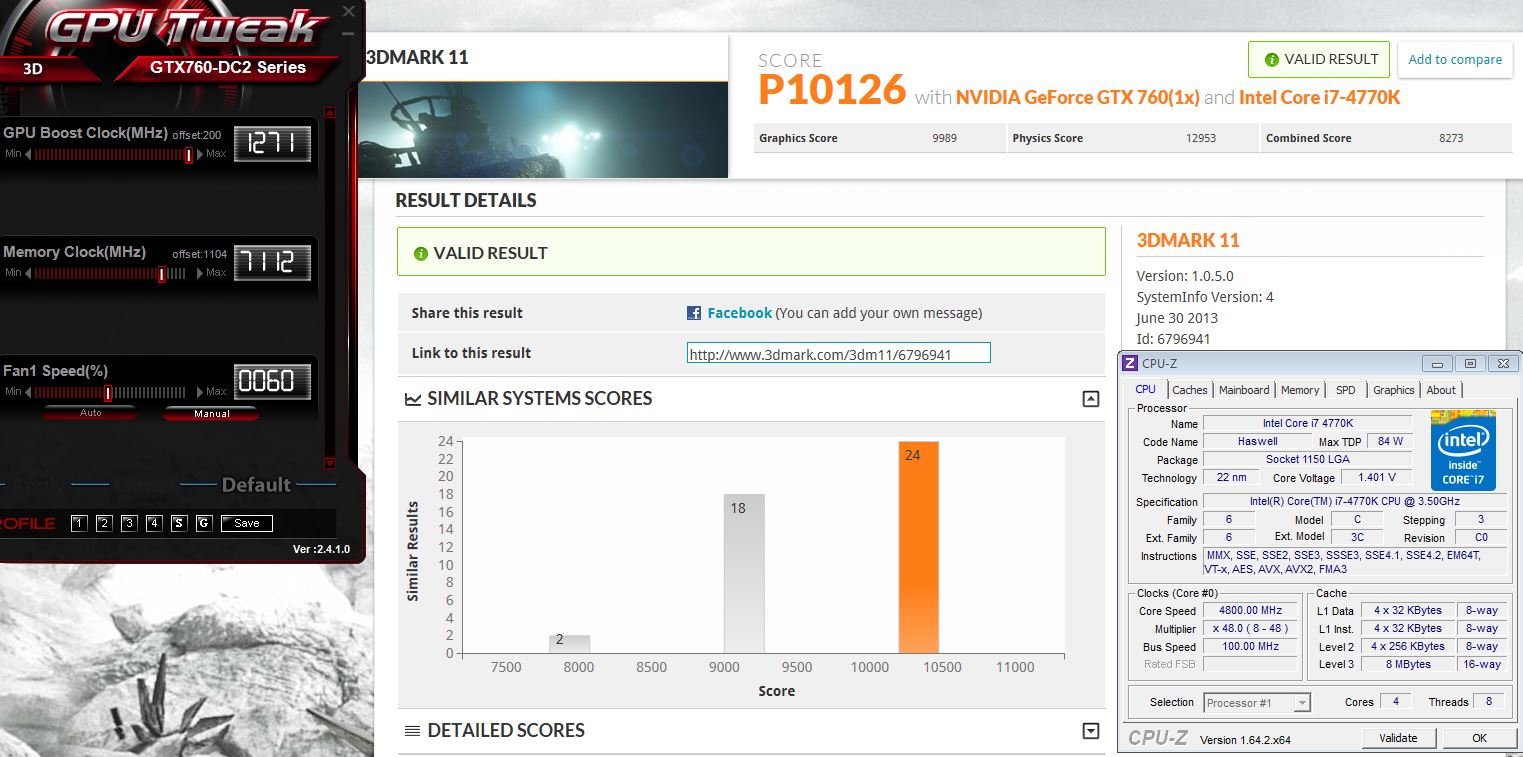Click the Detailed Scores list icon

click(412, 731)
